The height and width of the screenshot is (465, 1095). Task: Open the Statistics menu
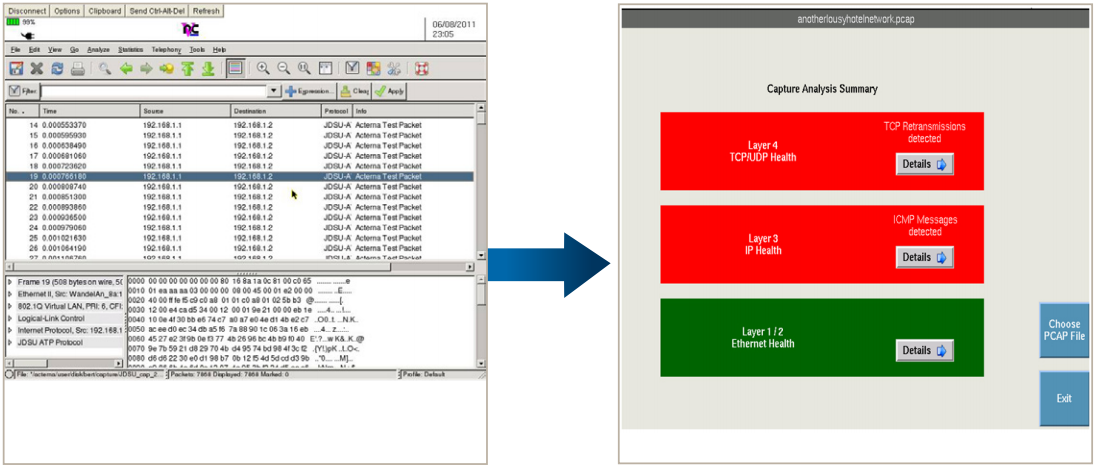131,50
